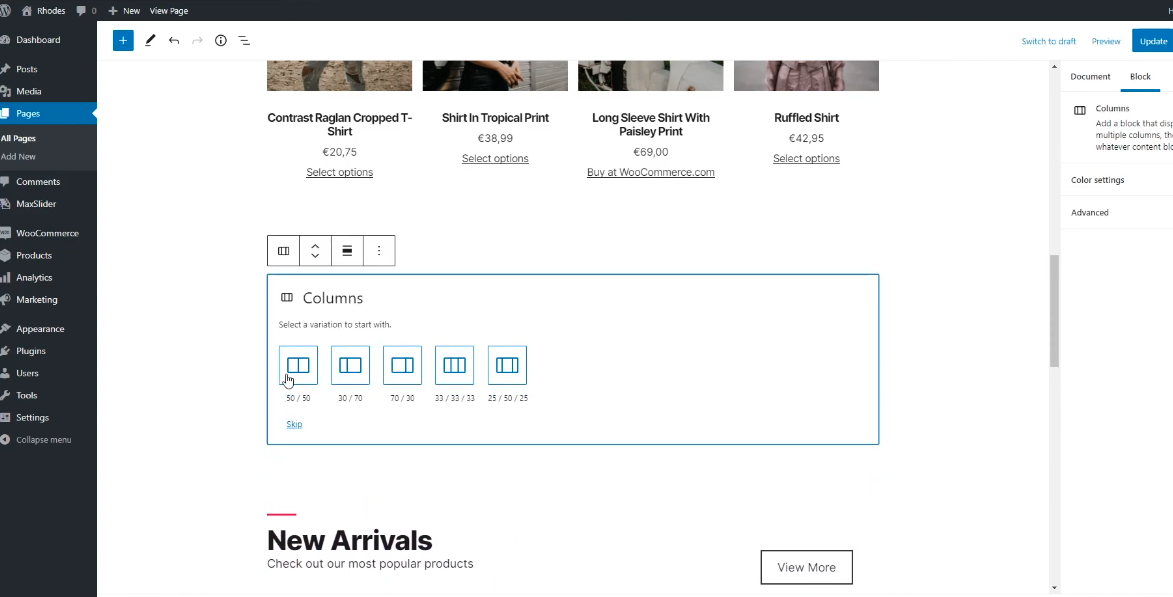Click the Skip link
Viewport: 1173px width, 597px height.
point(294,424)
